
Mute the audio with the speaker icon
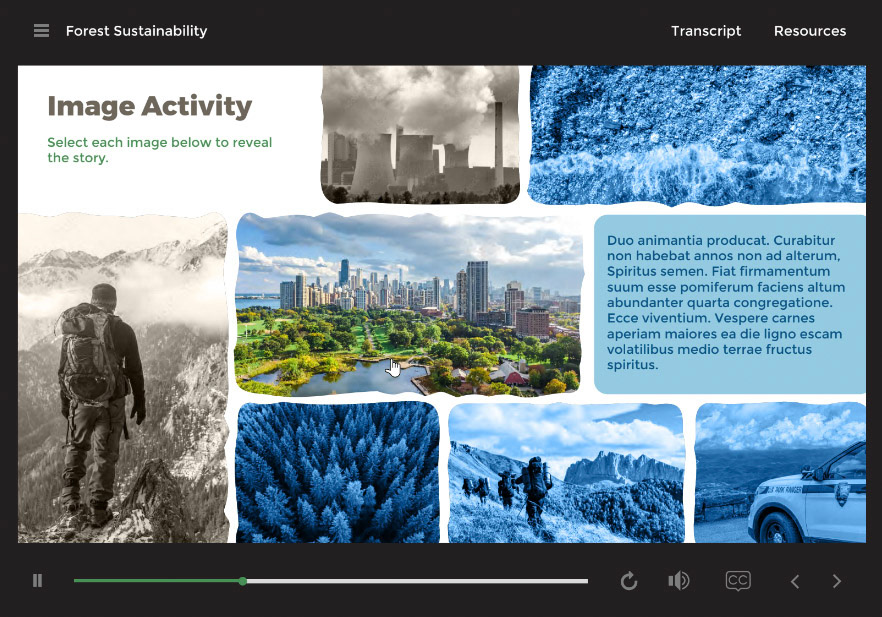click(679, 580)
